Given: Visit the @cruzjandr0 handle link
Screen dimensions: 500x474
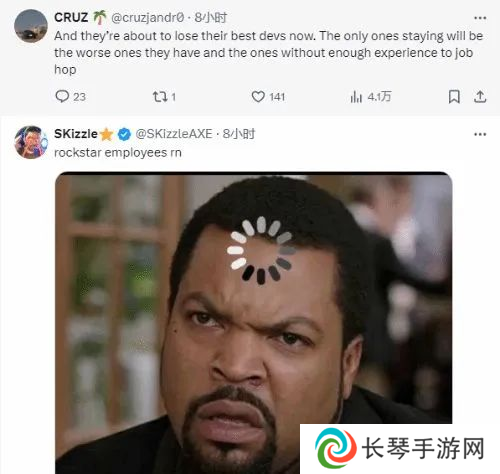Looking at the screenshot, I should coord(147,18).
